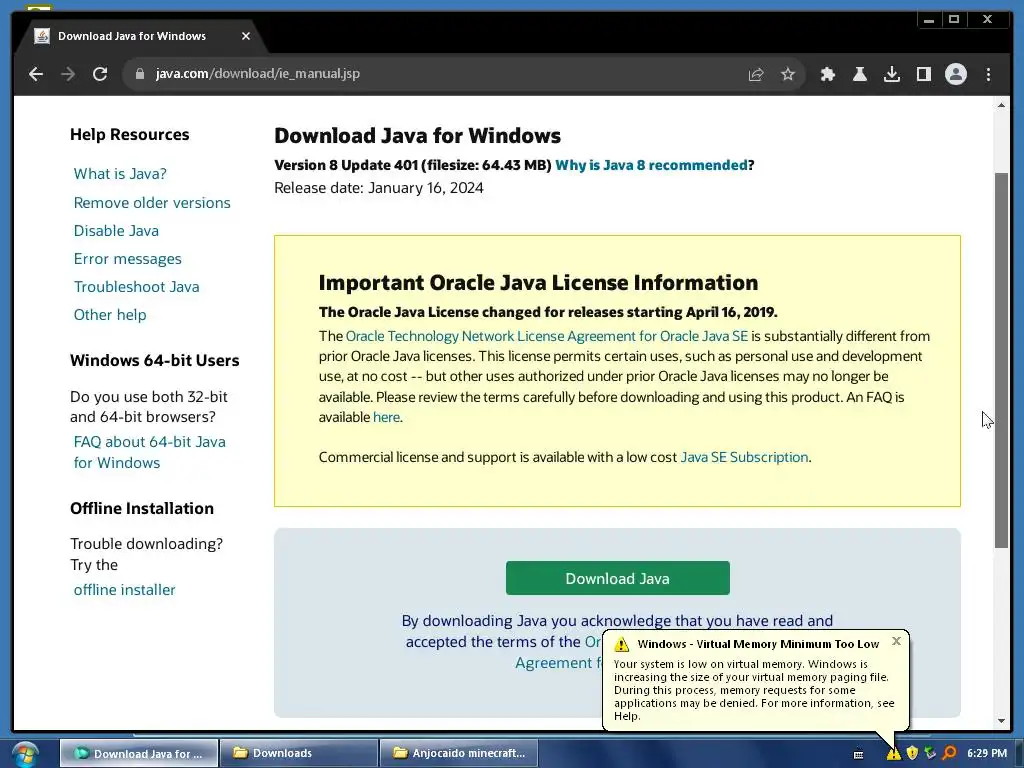Bookmark this page with the star icon
The width and height of the screenshot is (1024, 768).
pos(788,74)
